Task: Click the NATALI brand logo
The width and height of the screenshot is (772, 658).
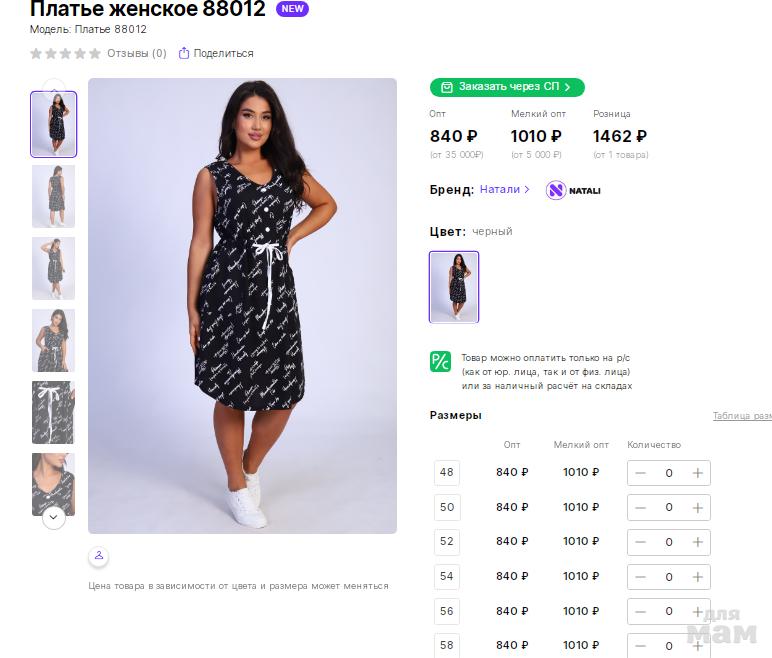Action: pos(574,190)
